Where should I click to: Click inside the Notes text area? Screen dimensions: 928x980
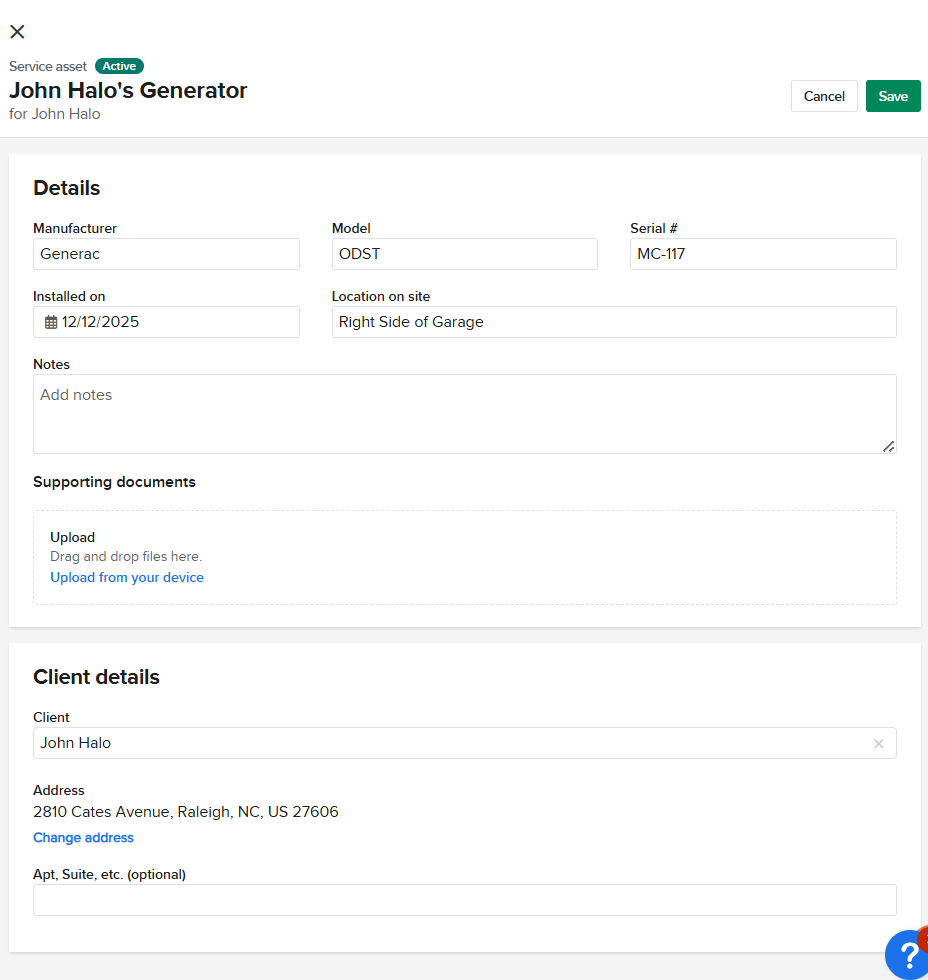point(464,413)
